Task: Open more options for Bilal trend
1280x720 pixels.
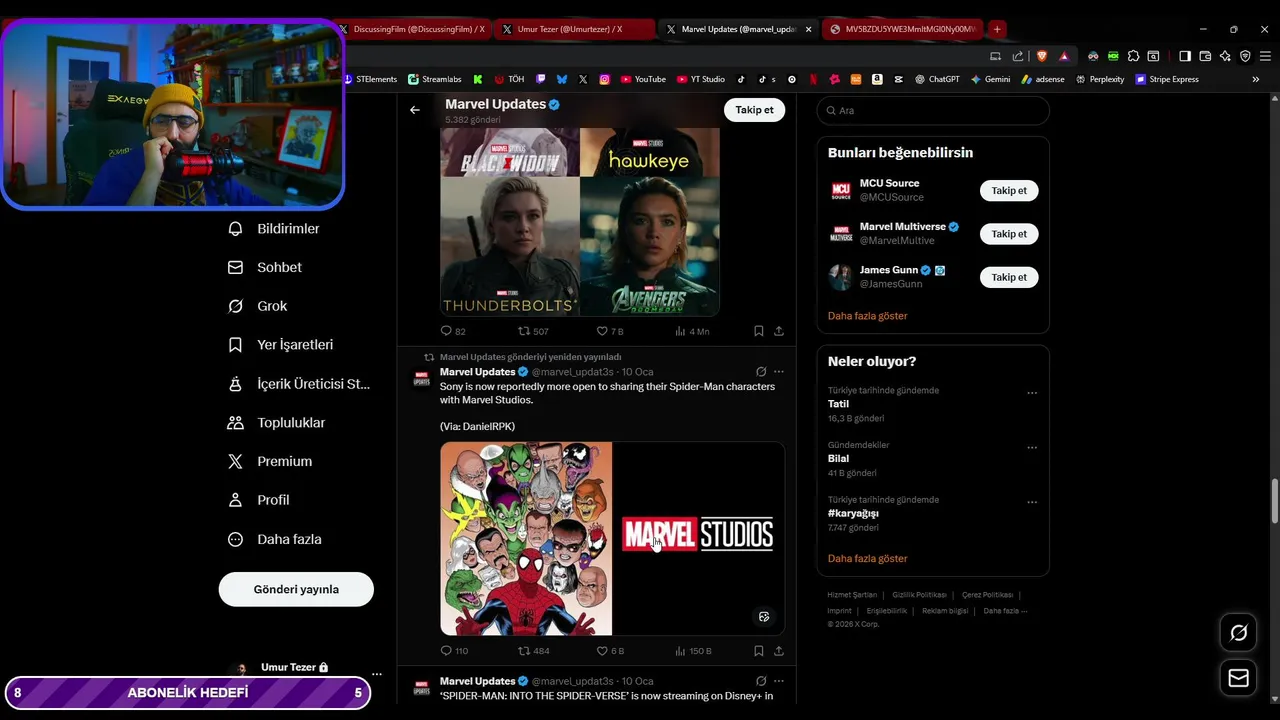Action: pyautogui.click(x=1032, y=448)
